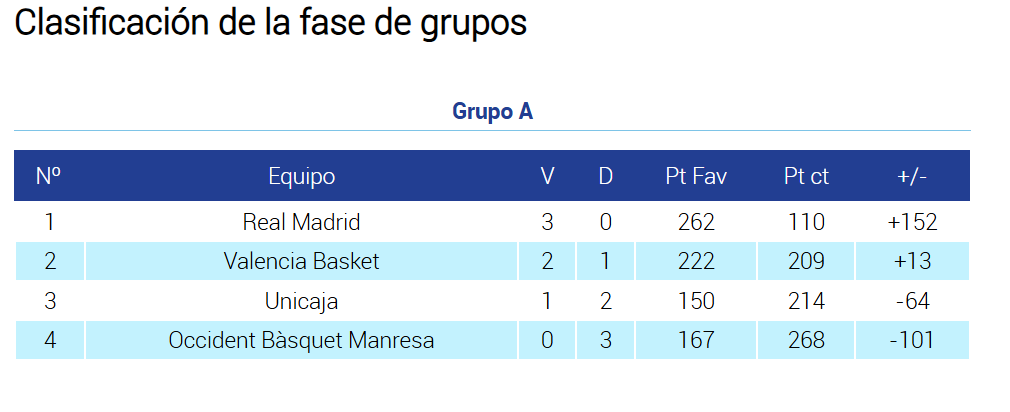Open Occident Bàsquet Manresa team entry
The width and height of the screenshot is (1010, 412).
point(301,341)
